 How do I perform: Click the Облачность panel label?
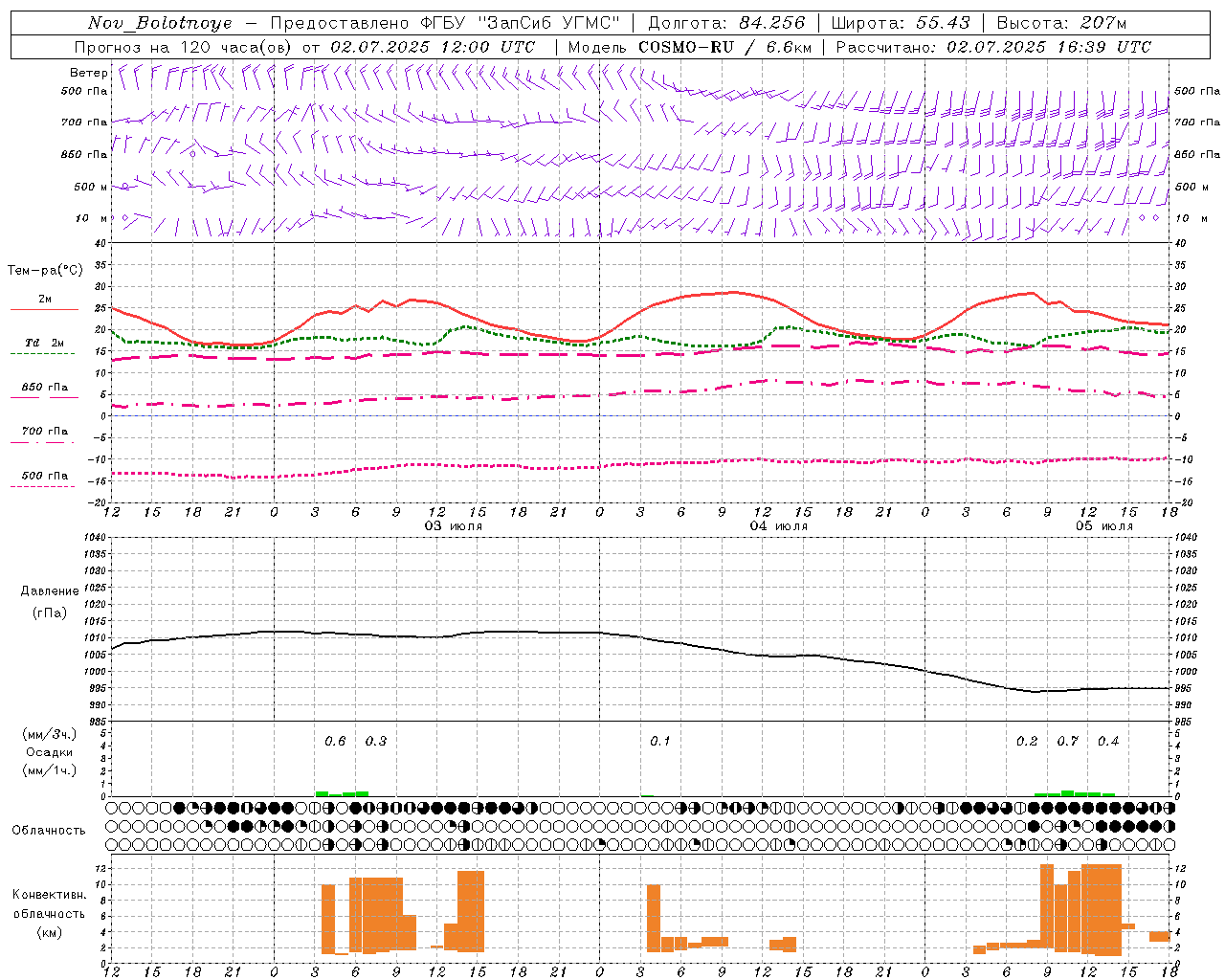49,830
